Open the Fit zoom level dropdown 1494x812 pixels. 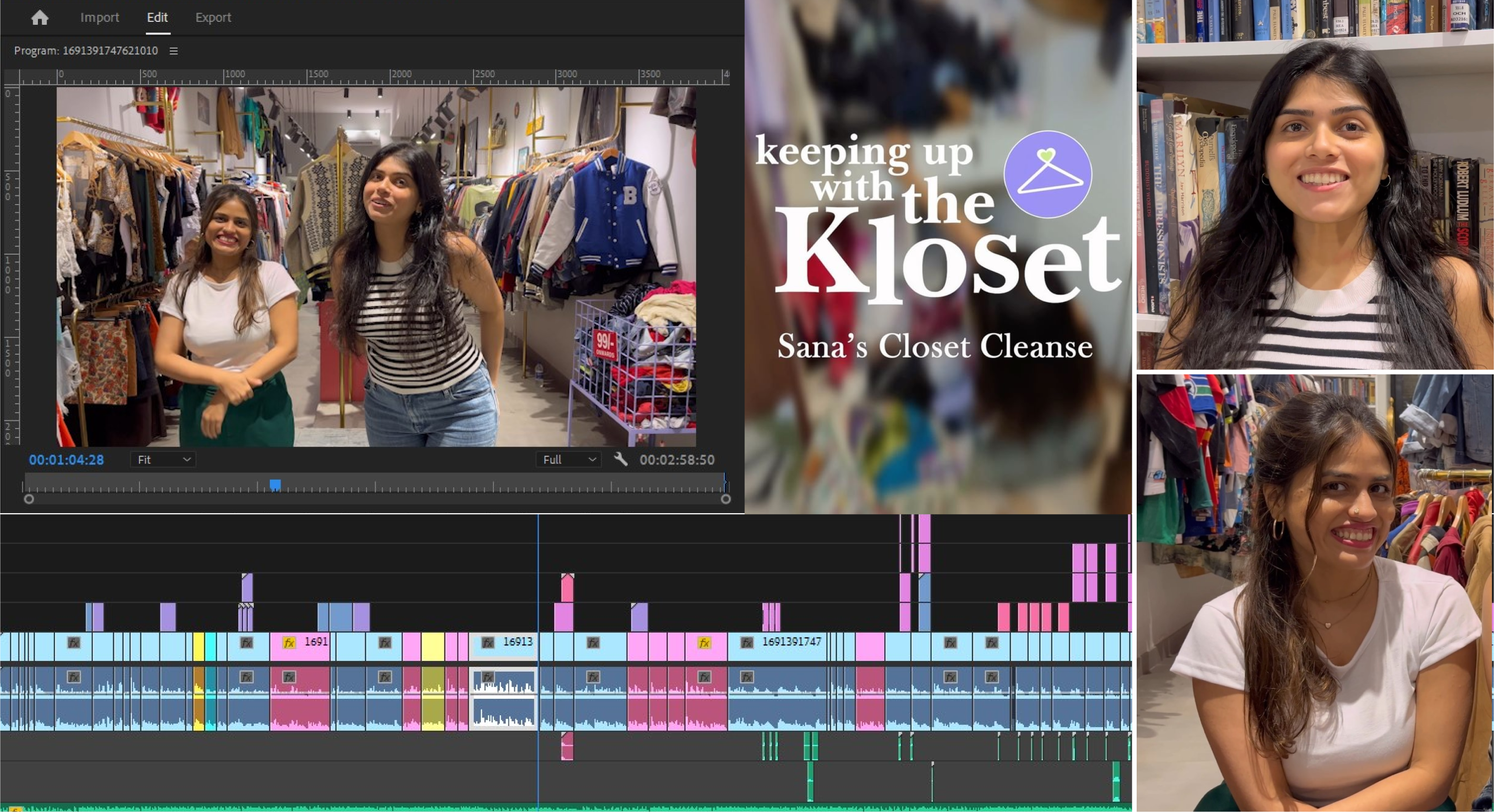coord(163,460)
